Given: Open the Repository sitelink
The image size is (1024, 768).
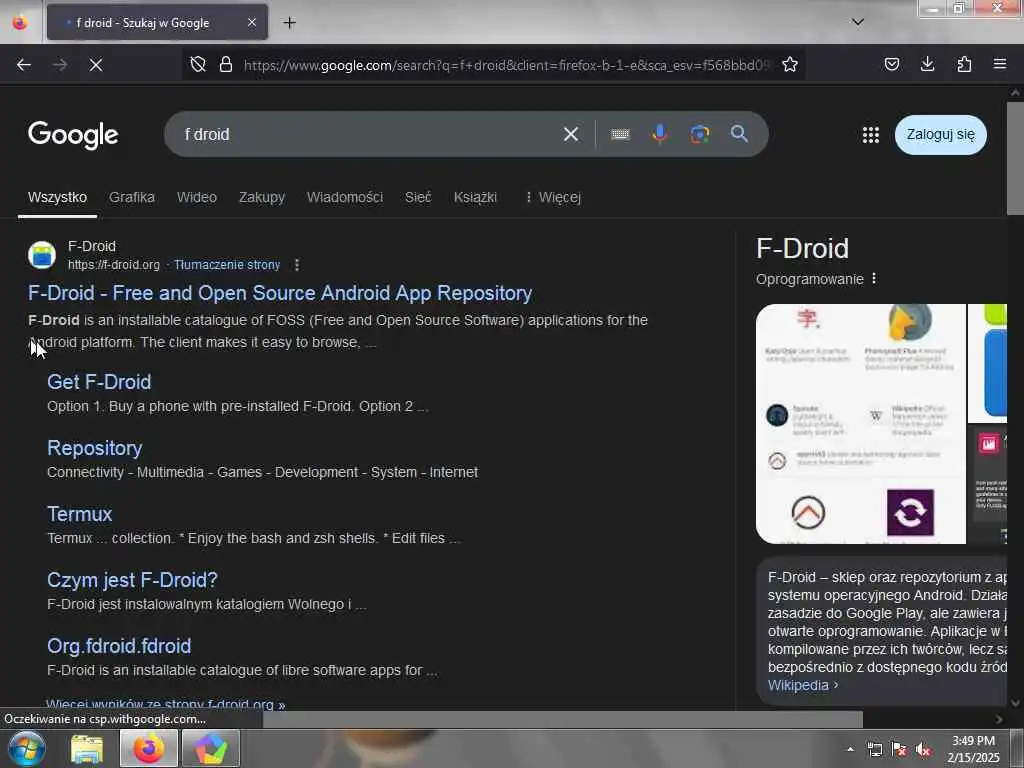Looking at the screenshot, I should pyautogui.click(x=95, y=448).
